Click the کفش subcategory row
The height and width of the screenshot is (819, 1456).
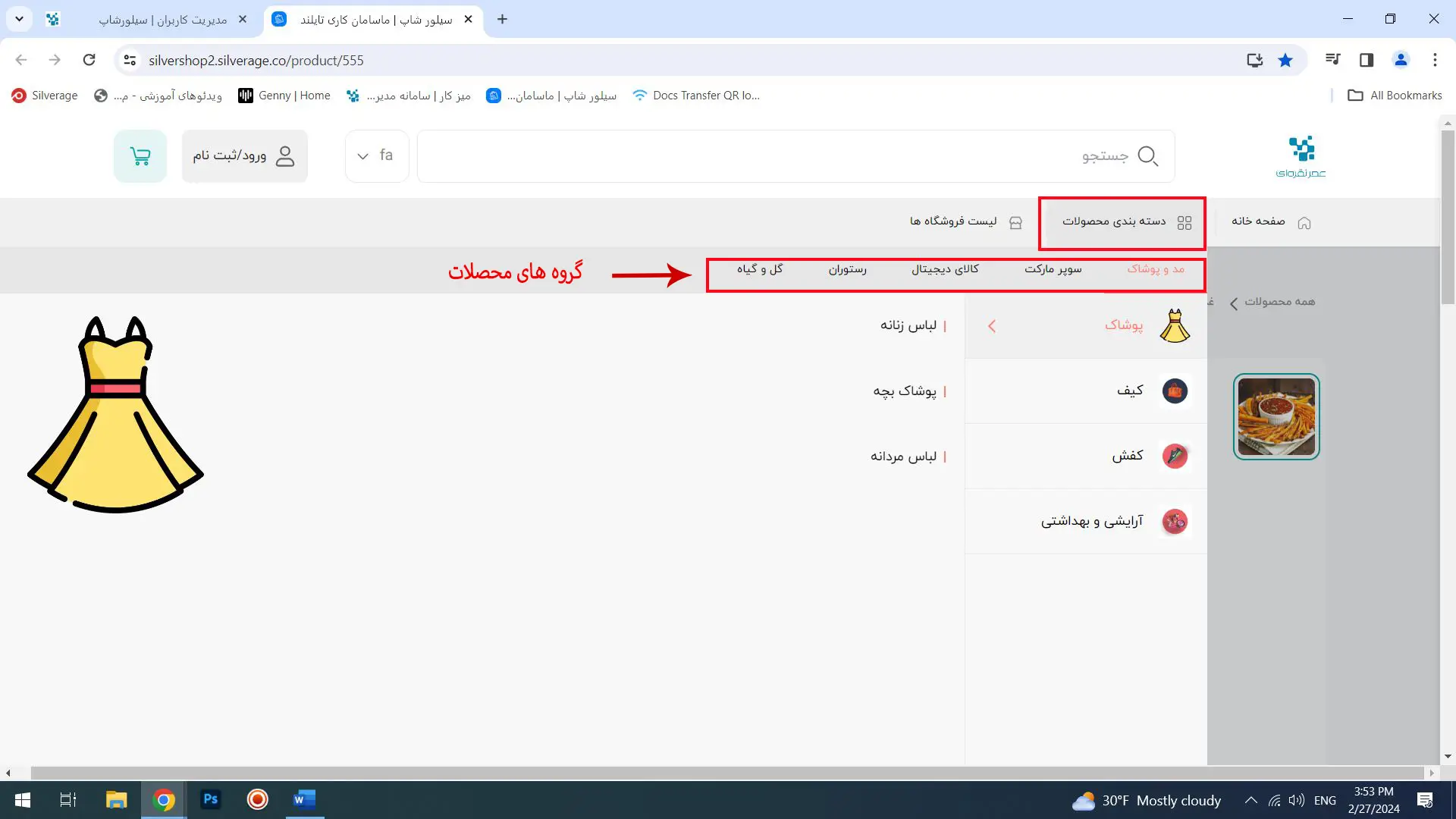[1086, 457]
